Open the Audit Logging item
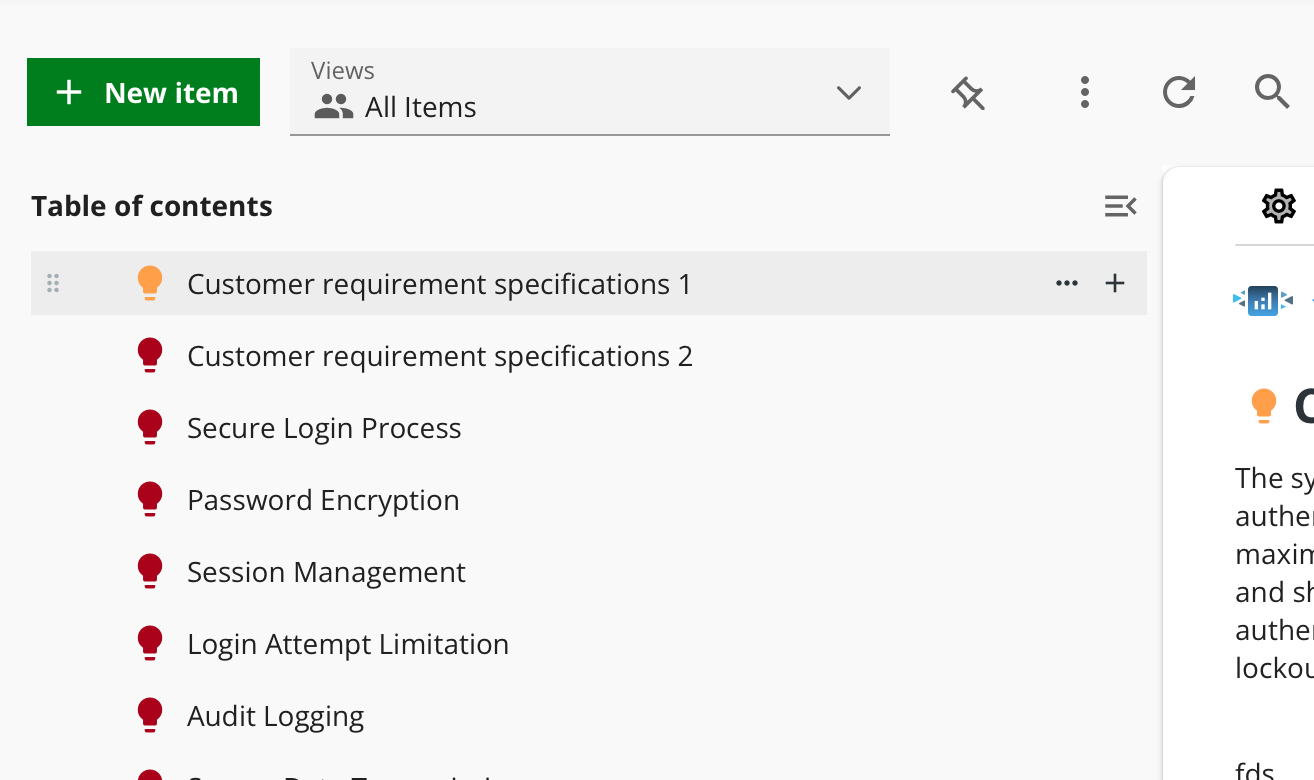The width and height of the screenshot is (1314, 780). 275,716
